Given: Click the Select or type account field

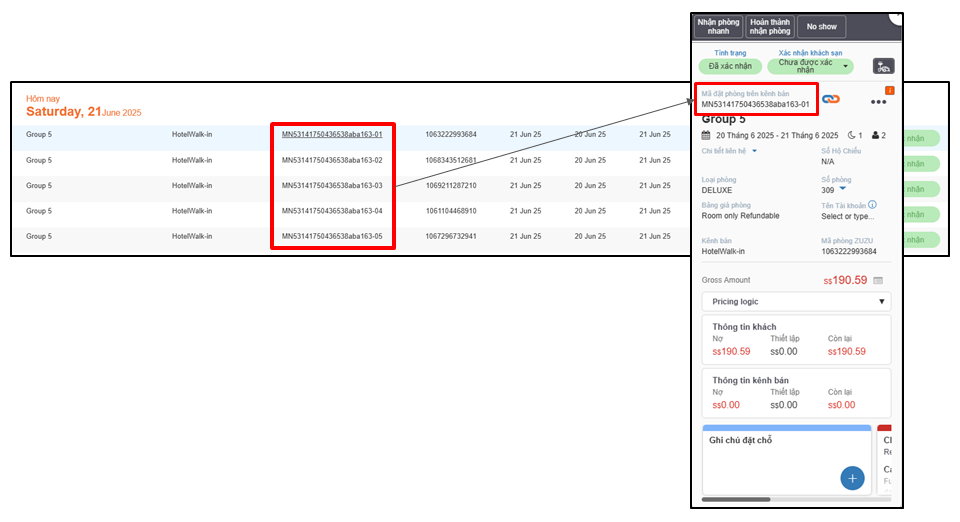Looking at the screenshot, I should (x=847, y=216).
